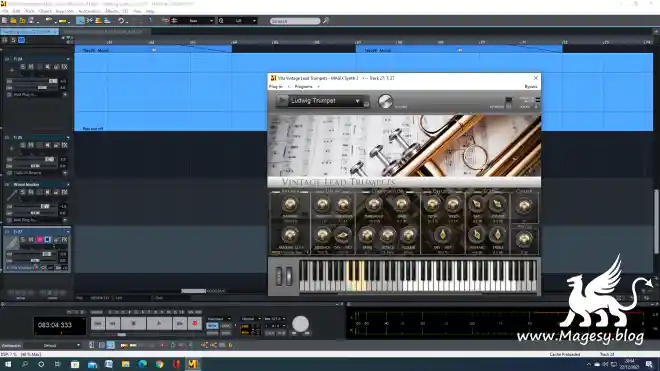The height and width of the screenshot is (371, 660).
Task: Select the scissors cut mouse mode tool
Action: tap(89, 20)
